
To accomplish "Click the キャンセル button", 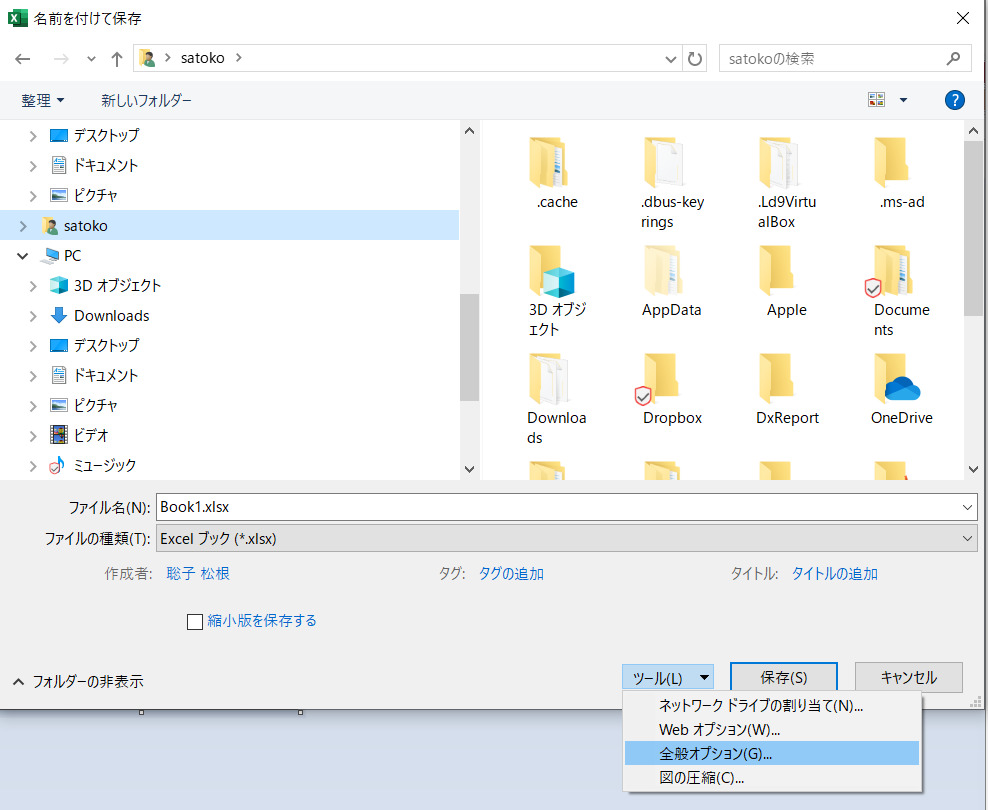I will coord(908,677).
